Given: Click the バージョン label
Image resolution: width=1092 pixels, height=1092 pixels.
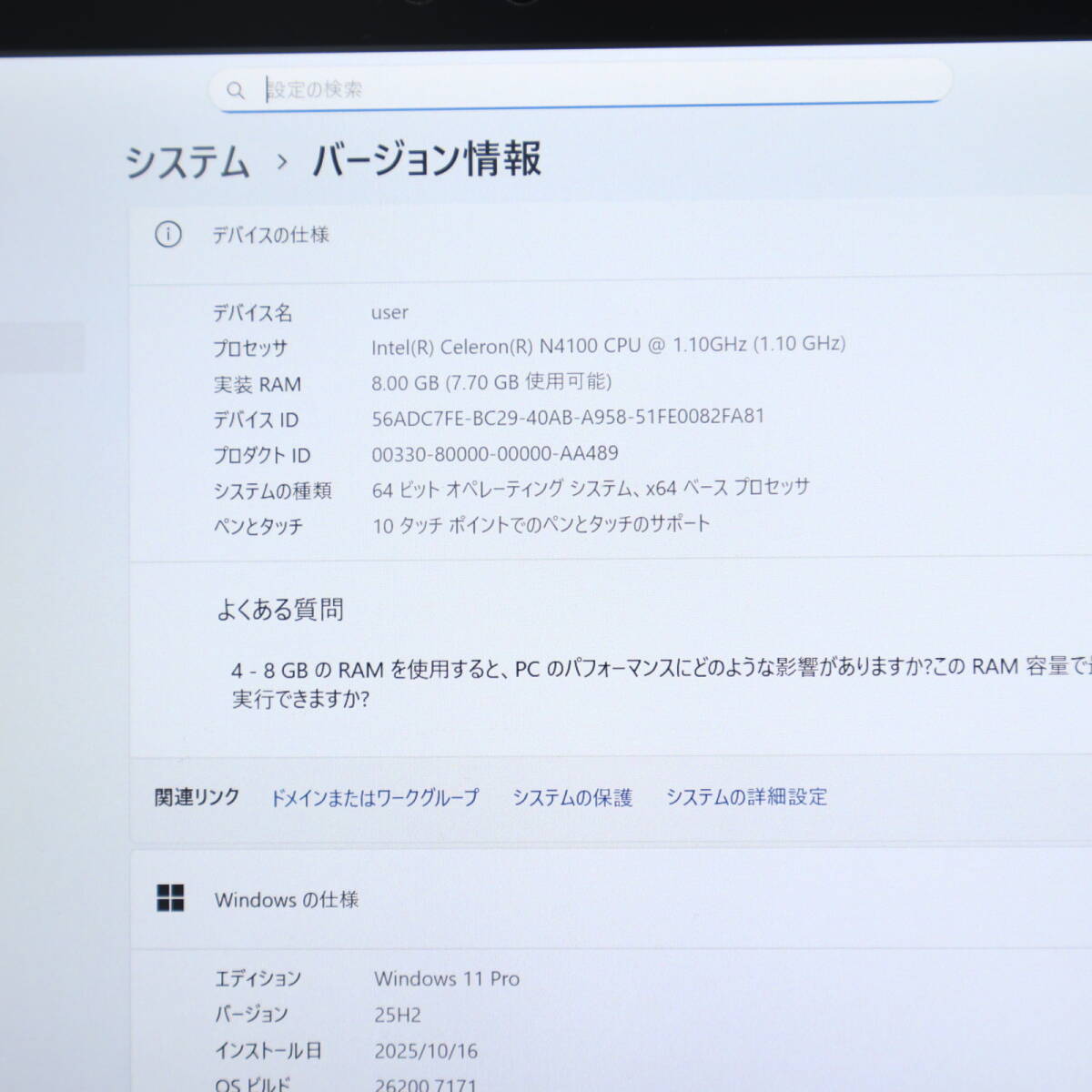Looking at the screenshot, I should tap(251, 1015).
